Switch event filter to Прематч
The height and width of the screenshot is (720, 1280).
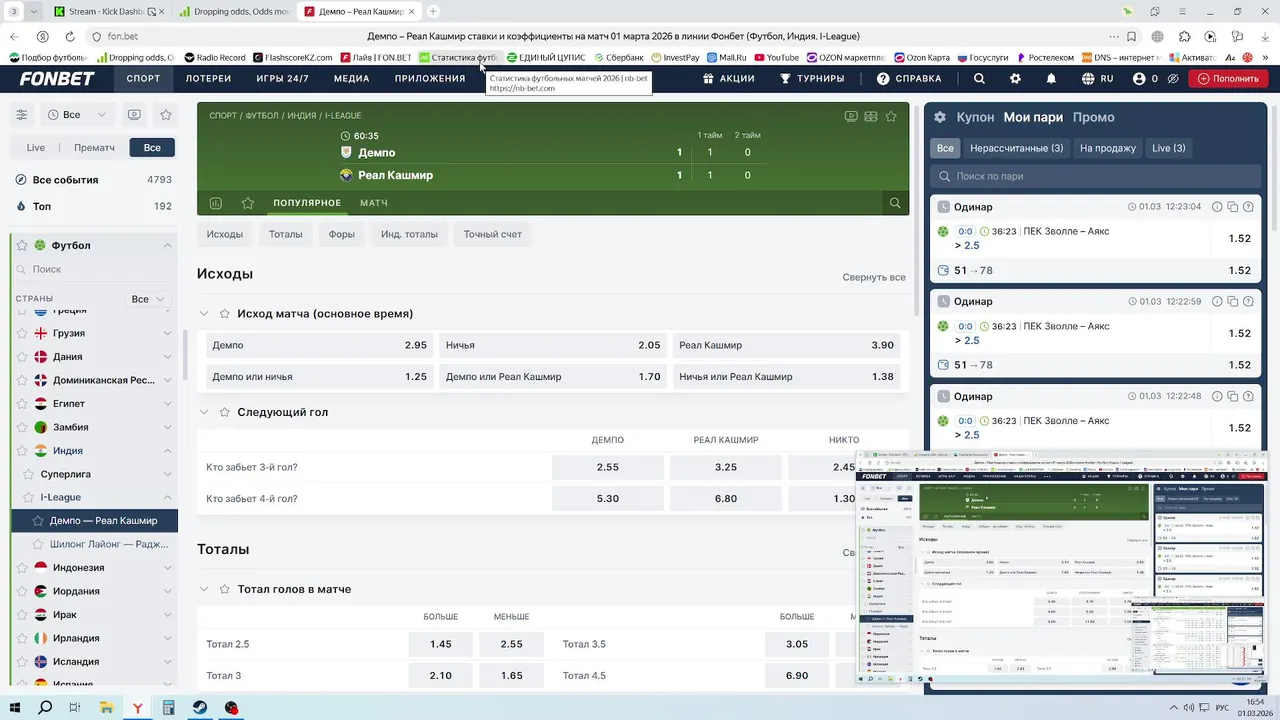coord(94,147)
